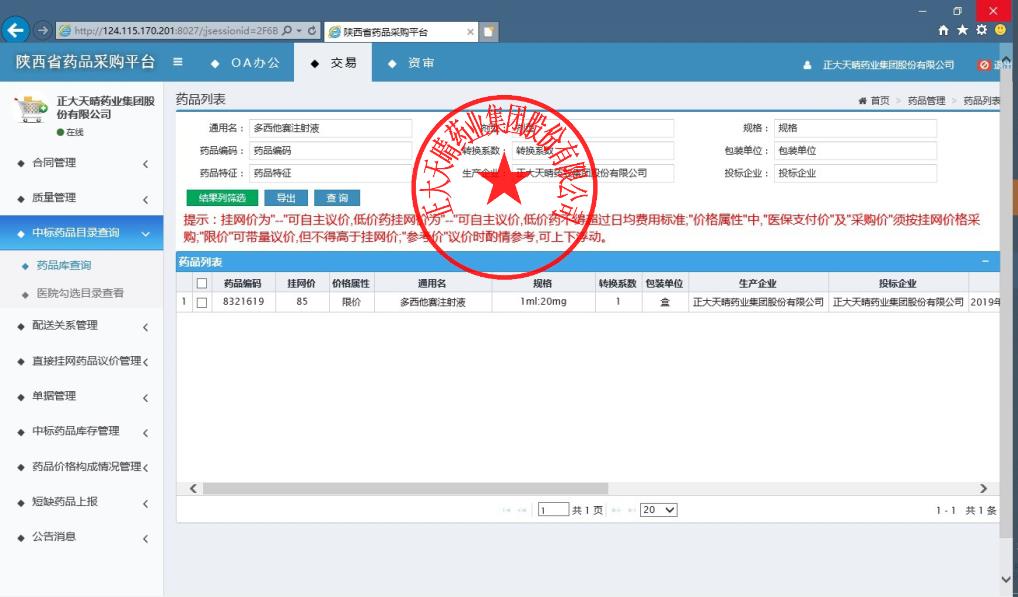Click horizontal scrollbar left arrow
Viewport: 1018px width, 597px height.
(x=193, y=488)
